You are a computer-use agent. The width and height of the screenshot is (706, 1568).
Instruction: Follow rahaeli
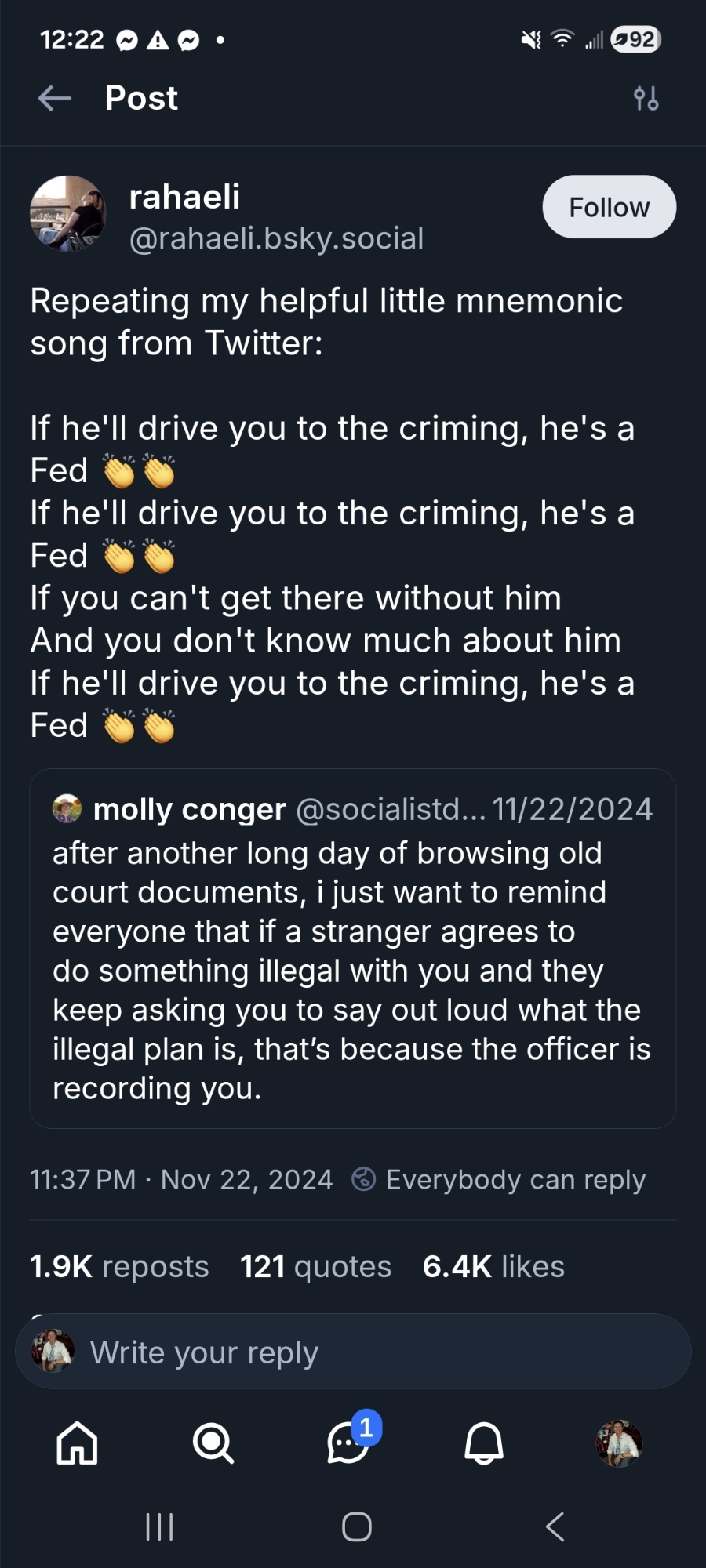(x=609, y=207)
